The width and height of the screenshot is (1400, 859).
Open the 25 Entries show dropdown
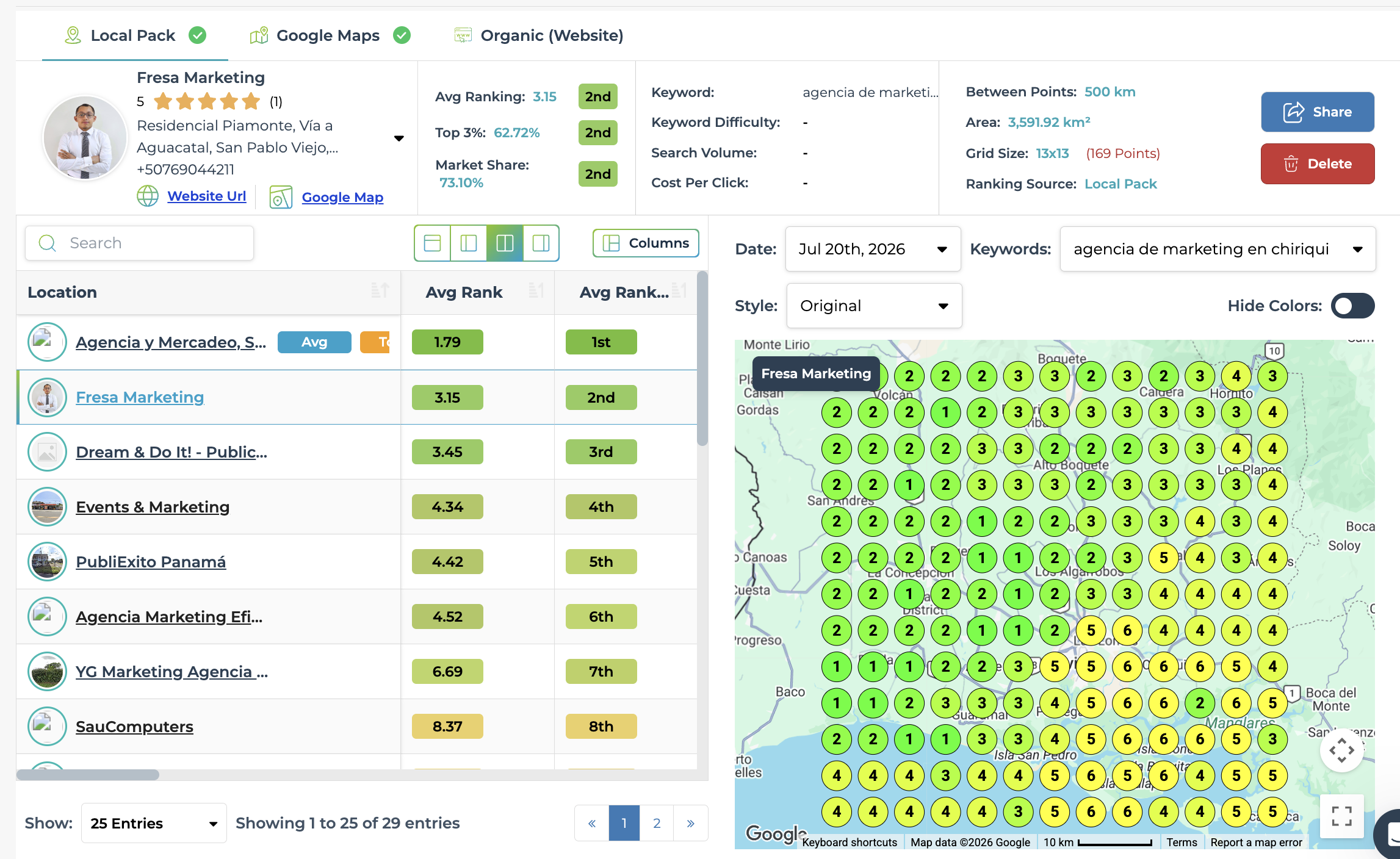pos(154,823)
